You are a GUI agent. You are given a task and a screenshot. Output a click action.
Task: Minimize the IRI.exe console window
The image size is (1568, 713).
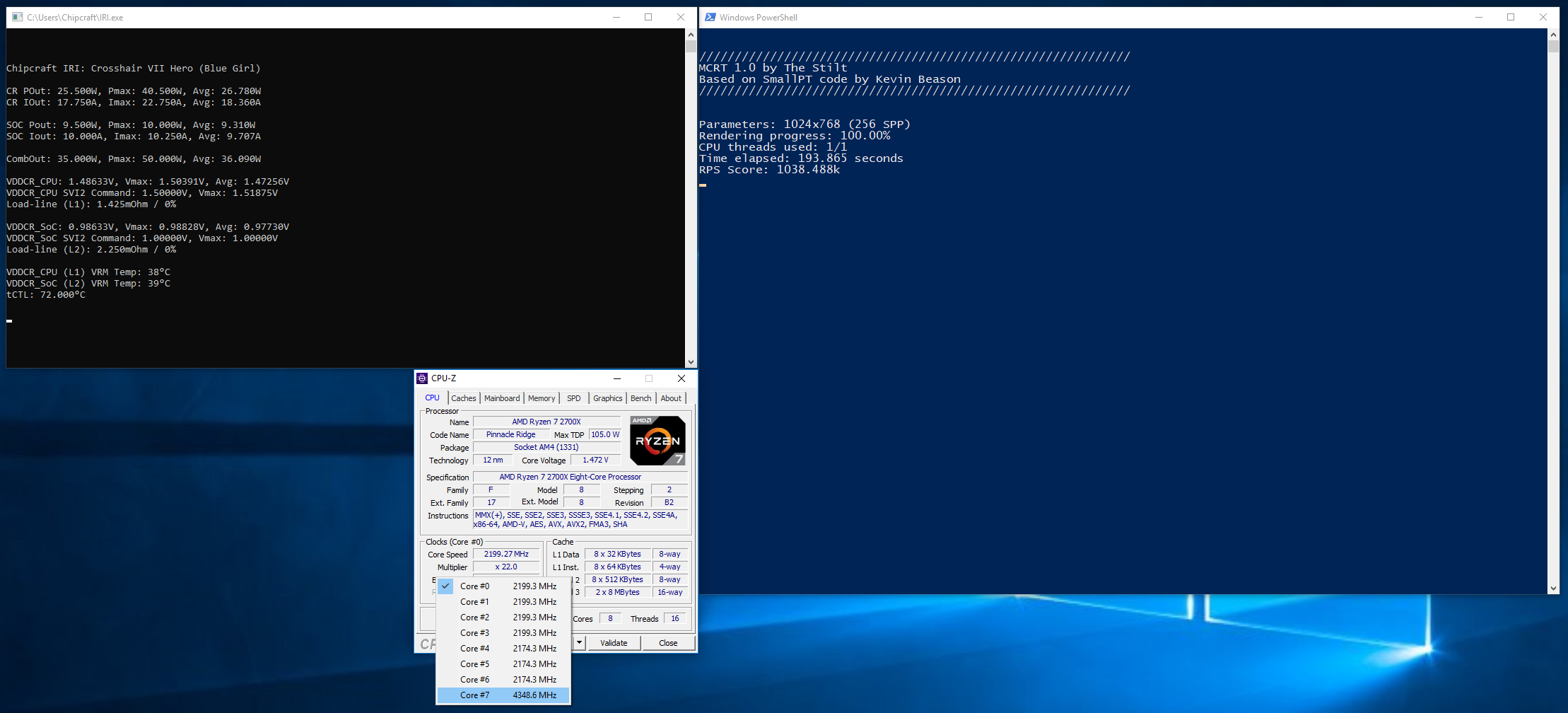pyautogui.click(x=616, y=17)
